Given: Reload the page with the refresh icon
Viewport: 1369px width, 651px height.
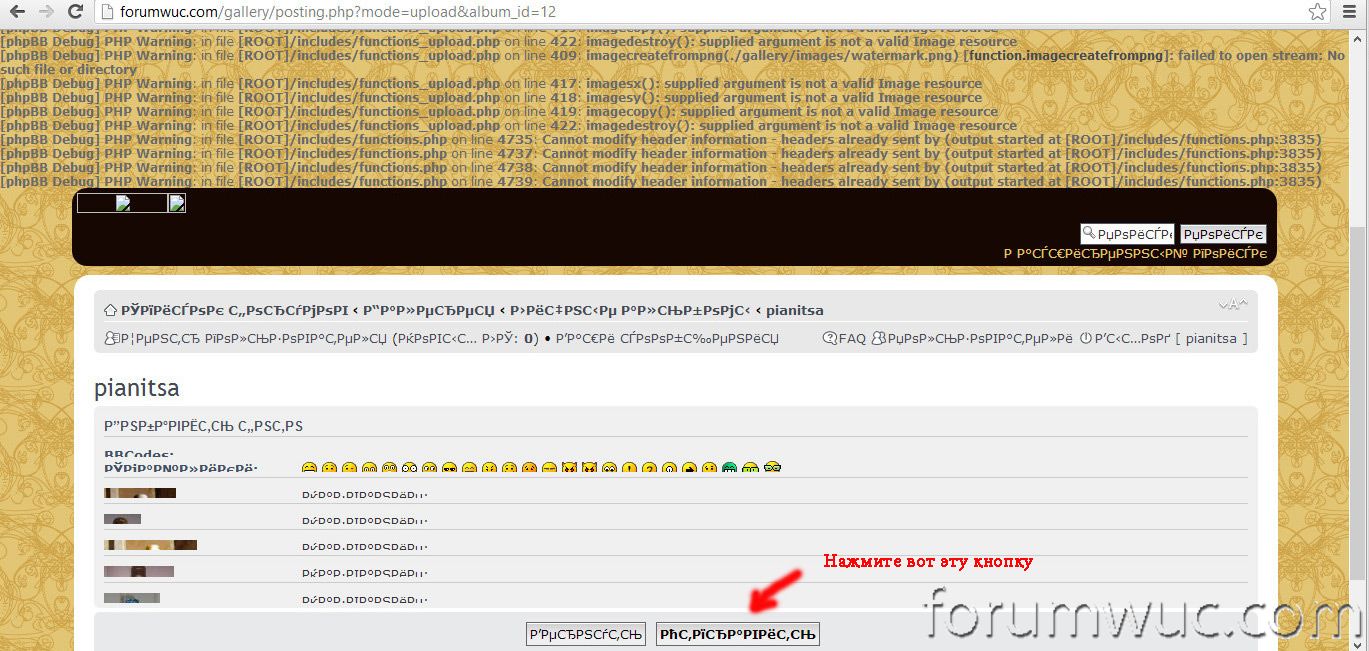Looking at the screenshot, I should tap(75, 12).
